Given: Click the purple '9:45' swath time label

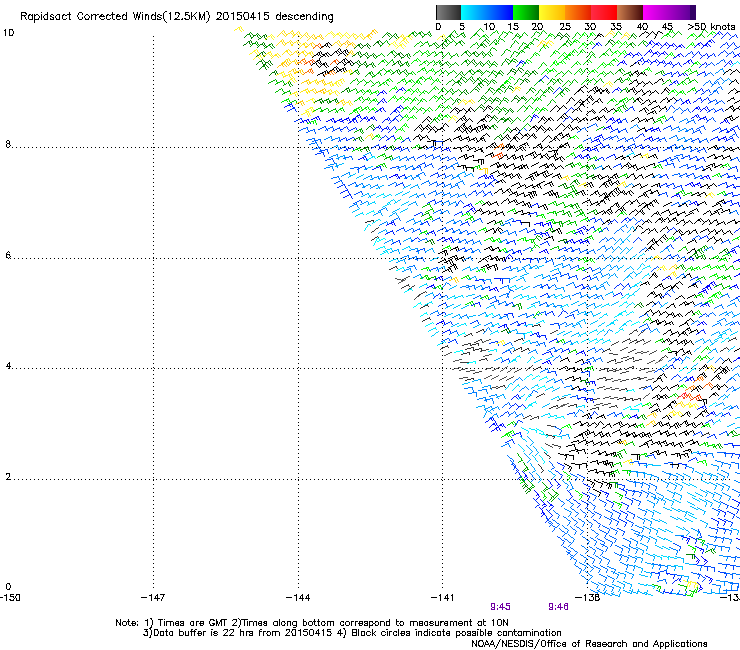Looking at the screenshot, I should point(500,607).
